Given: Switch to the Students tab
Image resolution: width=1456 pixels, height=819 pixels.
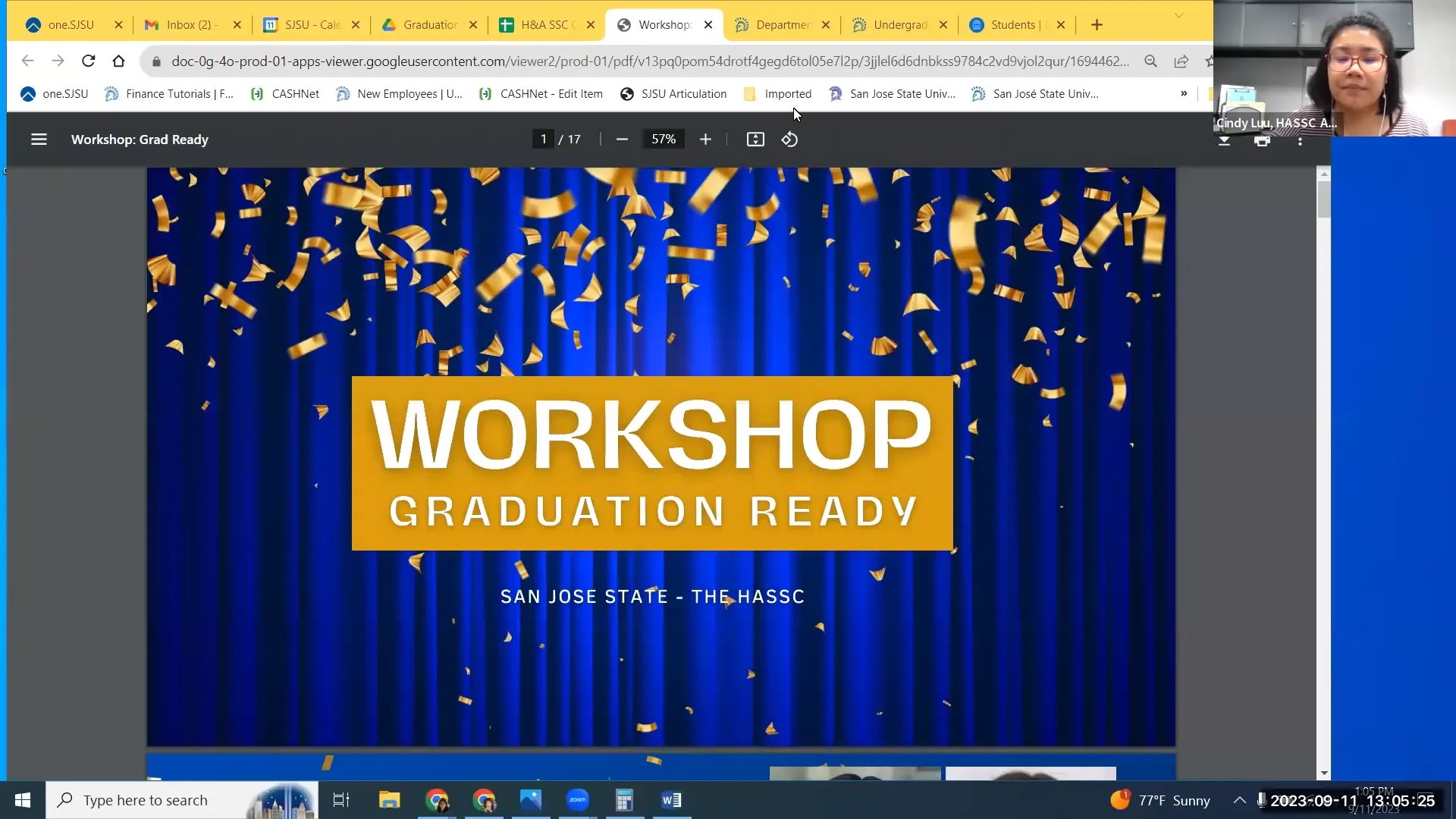Looking at the screenshot, I should coord(1017,25).
